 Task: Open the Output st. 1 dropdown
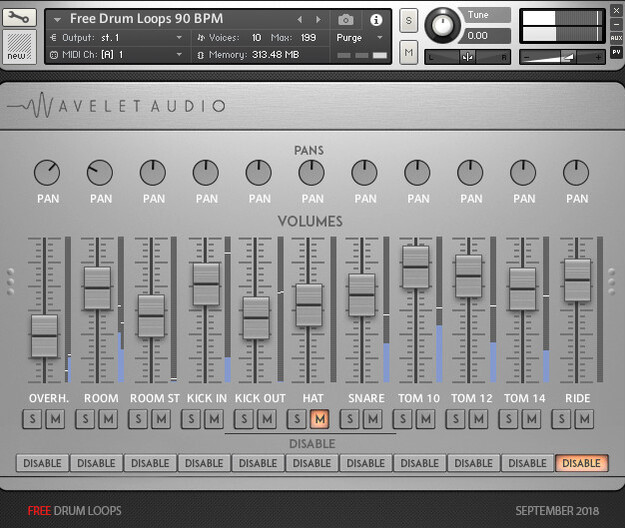tap(179, 37)
